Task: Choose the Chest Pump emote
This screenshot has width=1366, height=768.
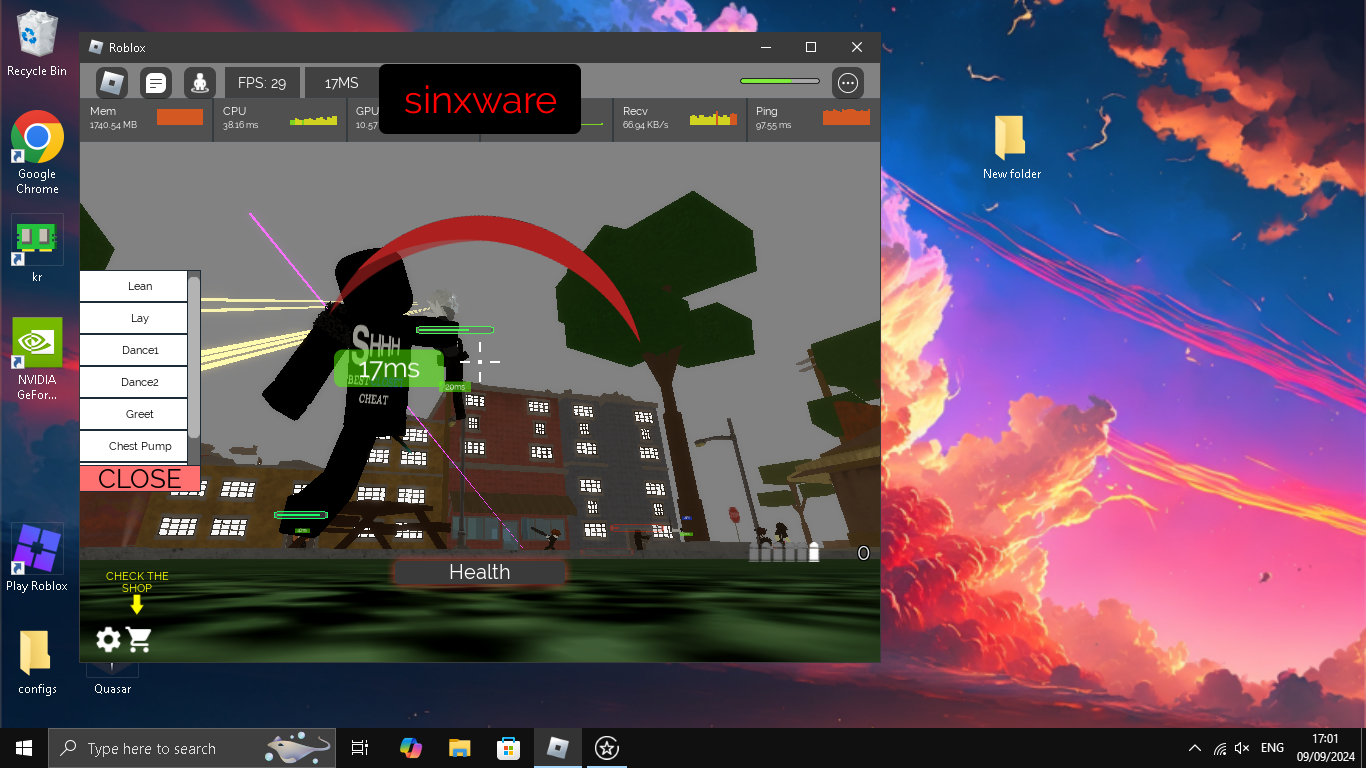Action: pos(134,446)
